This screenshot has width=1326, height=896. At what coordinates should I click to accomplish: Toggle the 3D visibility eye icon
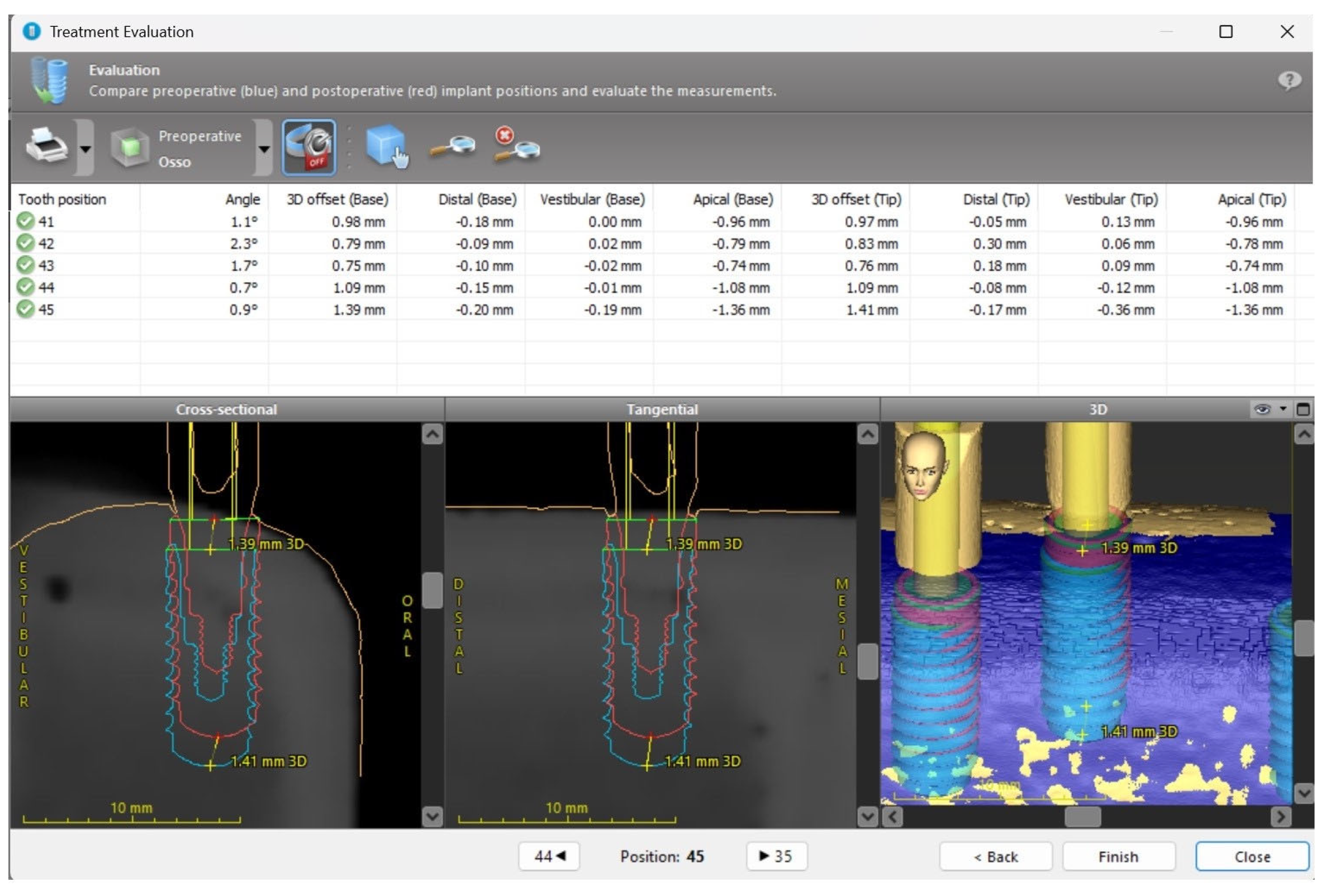coord(1262,409)
